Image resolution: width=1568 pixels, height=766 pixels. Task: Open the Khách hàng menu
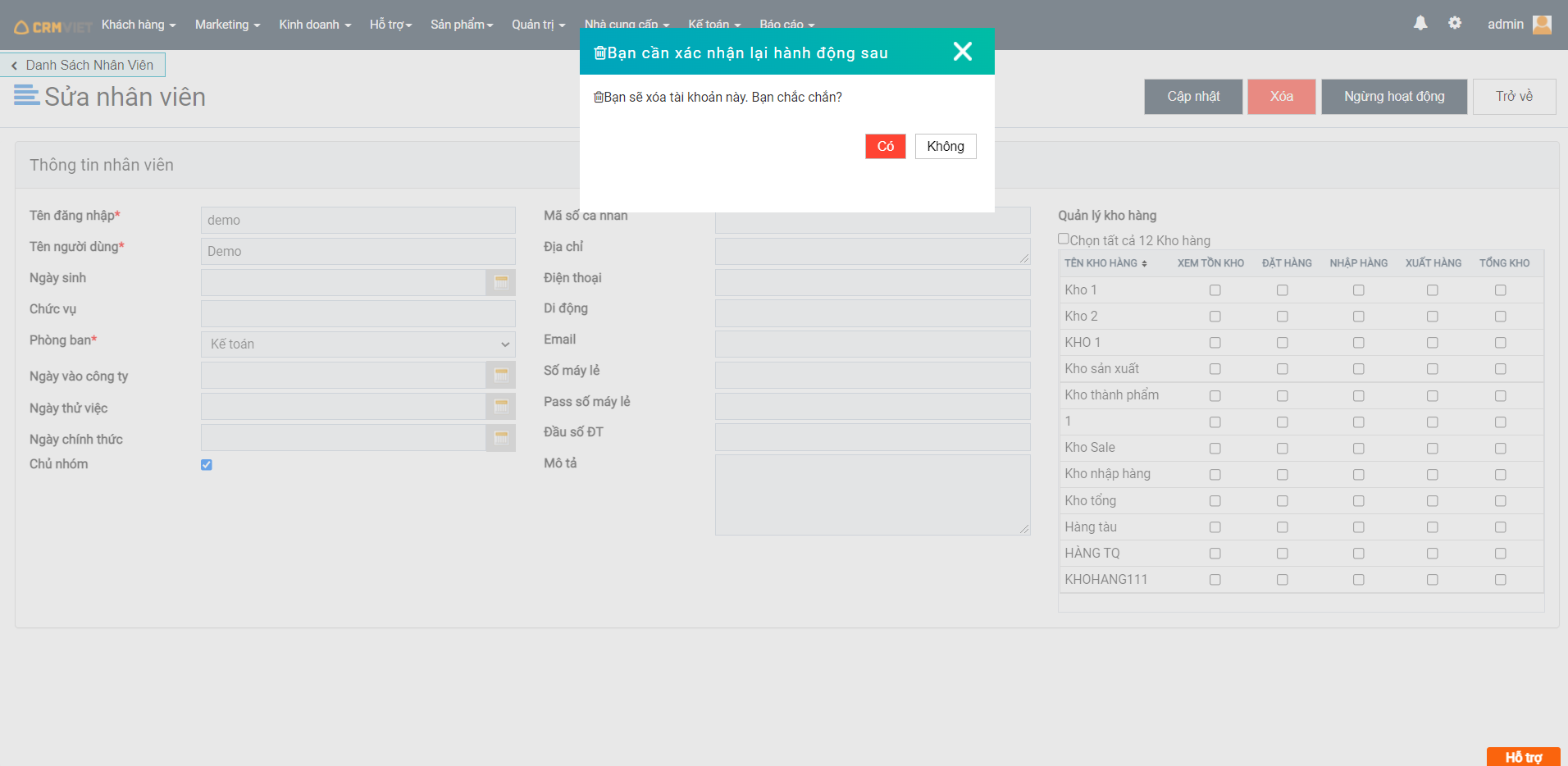138,25
